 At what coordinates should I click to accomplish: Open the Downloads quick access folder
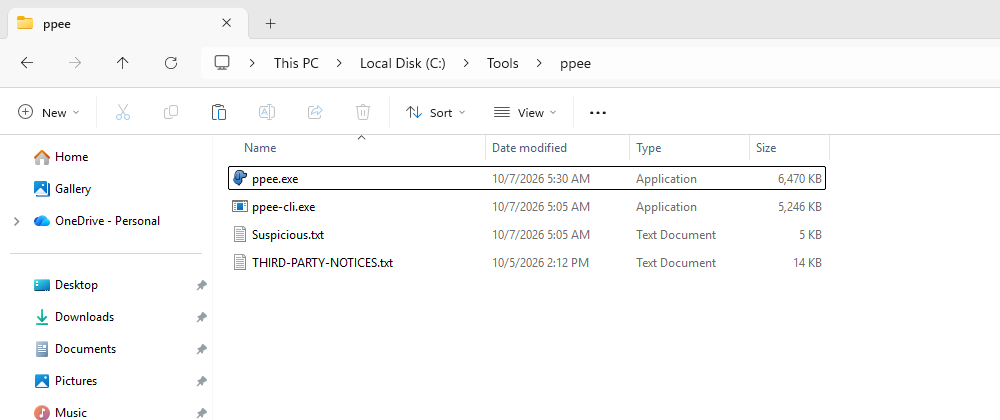click(74, 317)
